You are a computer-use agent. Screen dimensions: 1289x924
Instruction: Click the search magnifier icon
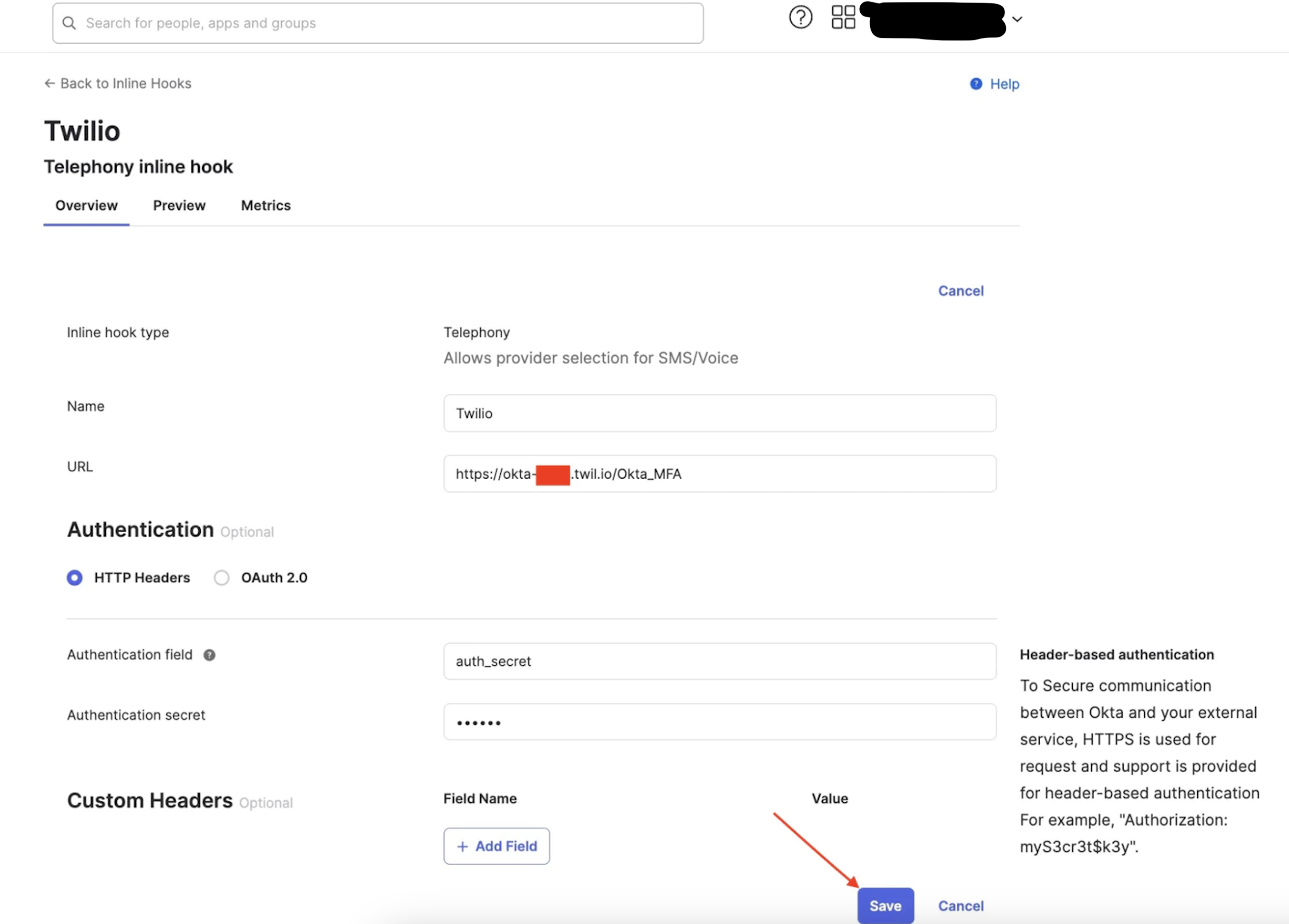coord(69,23)
